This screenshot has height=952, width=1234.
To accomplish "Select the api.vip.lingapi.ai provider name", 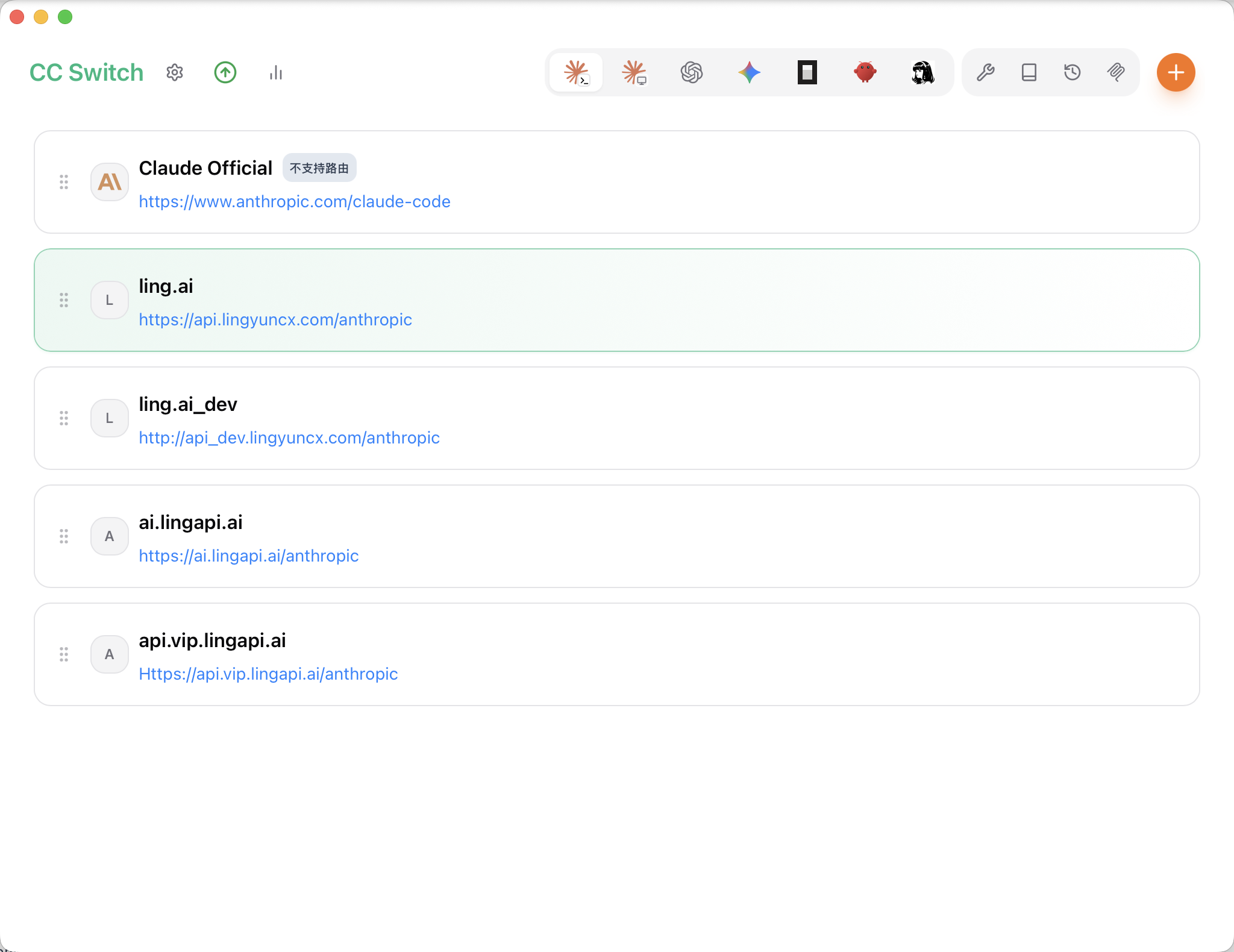I will tap(212, 640).
